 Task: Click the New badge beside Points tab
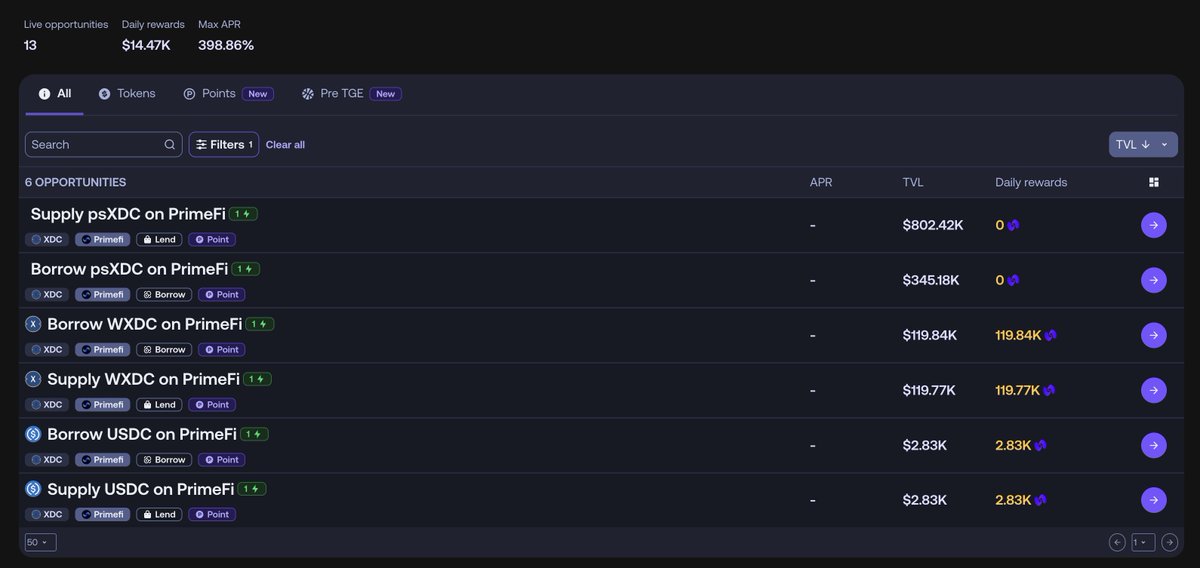coord(258,94)
